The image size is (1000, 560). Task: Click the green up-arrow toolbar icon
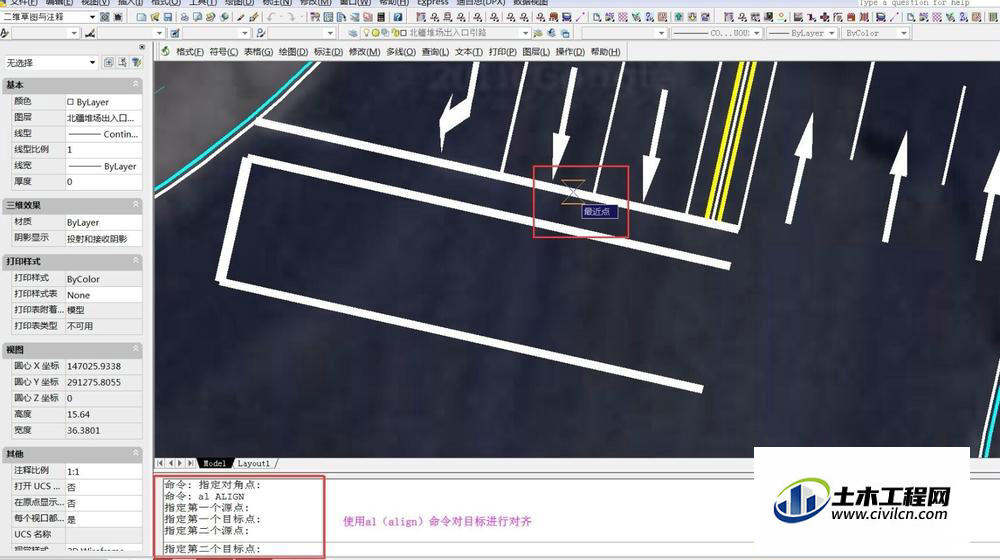[679, 17]
